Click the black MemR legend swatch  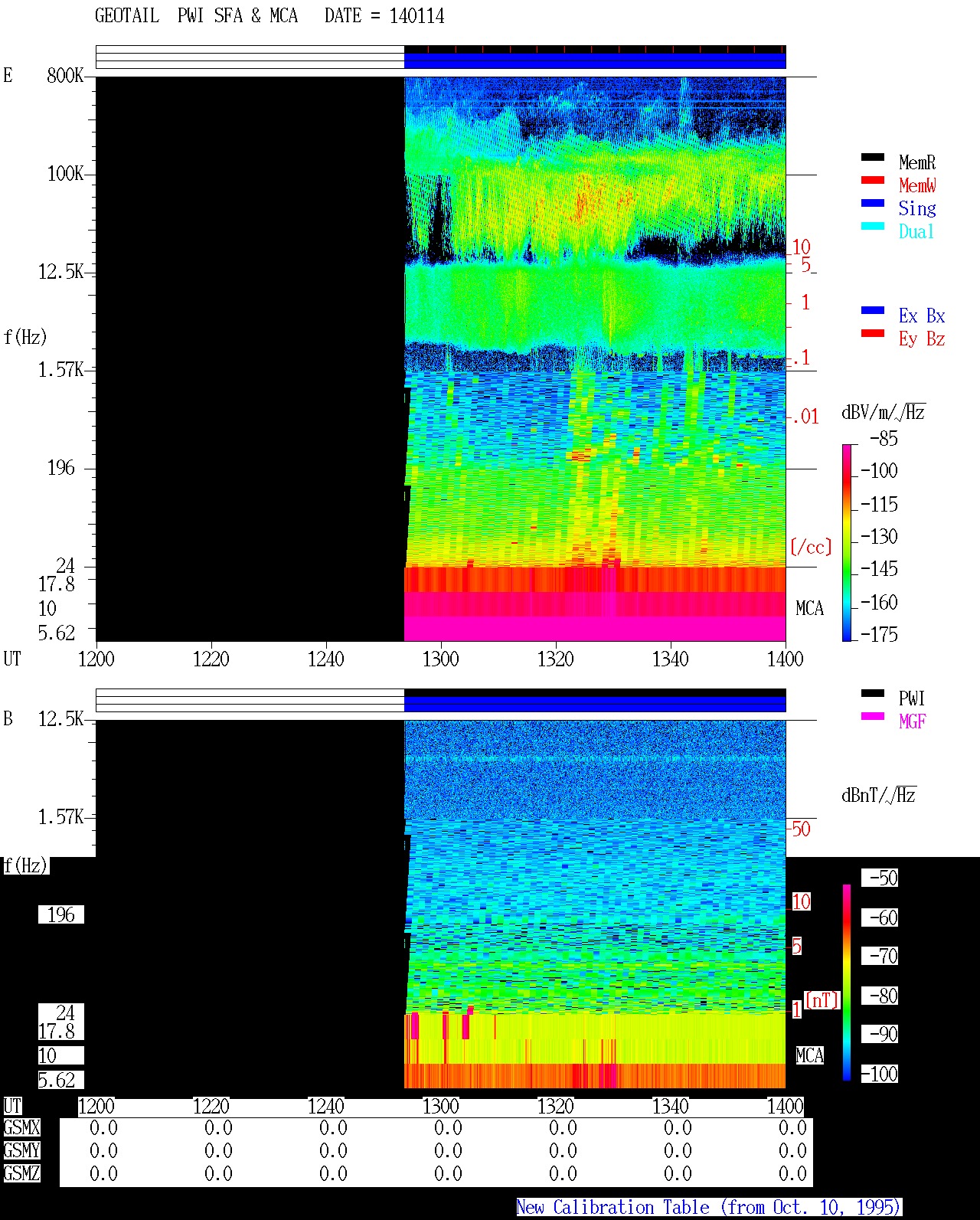(873, 157)
